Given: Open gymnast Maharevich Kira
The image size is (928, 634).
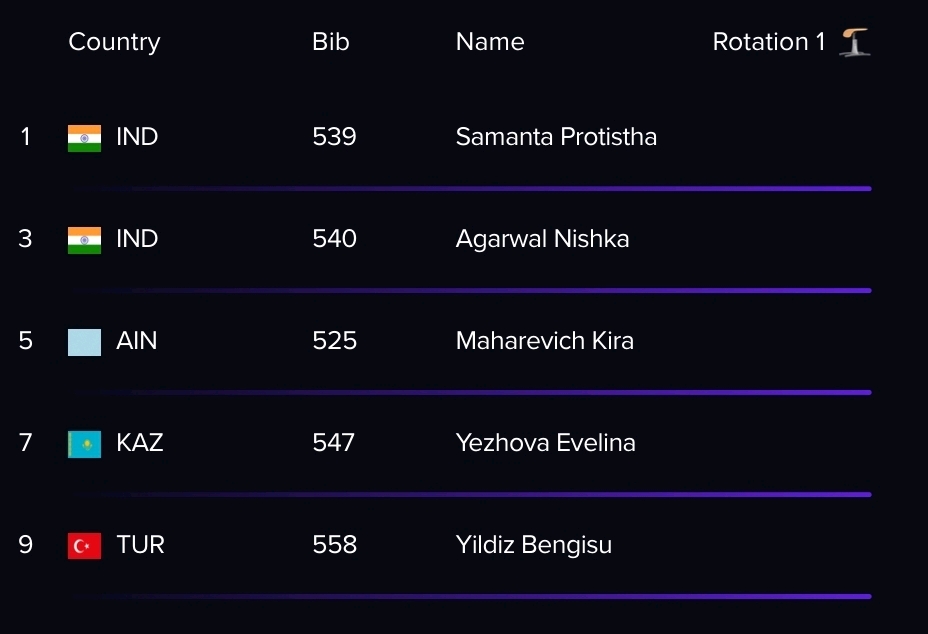Looking at the screenshot, I should coord(544,341).
